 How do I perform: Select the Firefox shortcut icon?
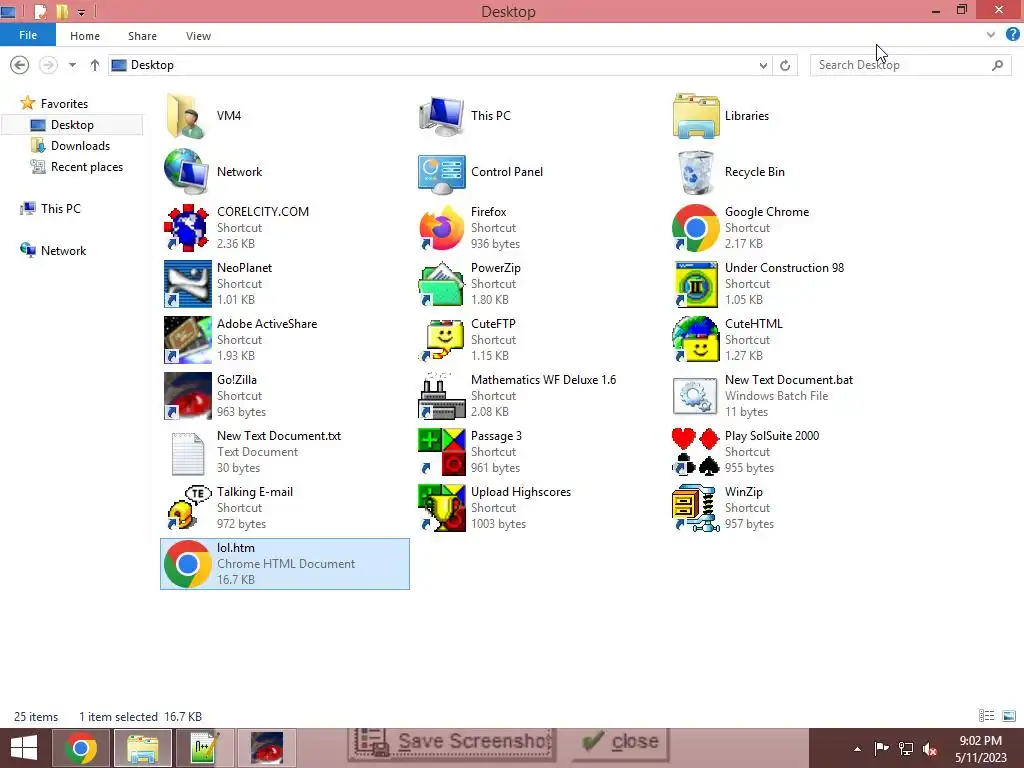(x=441, y=228)
